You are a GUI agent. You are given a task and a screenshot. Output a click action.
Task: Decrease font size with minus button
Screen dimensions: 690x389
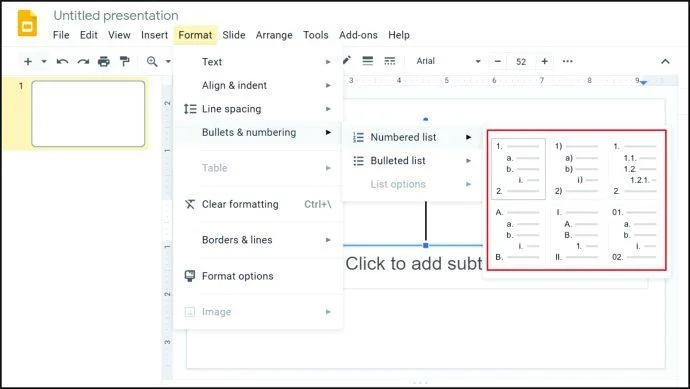pyautogui.click(x=498, y=61)
